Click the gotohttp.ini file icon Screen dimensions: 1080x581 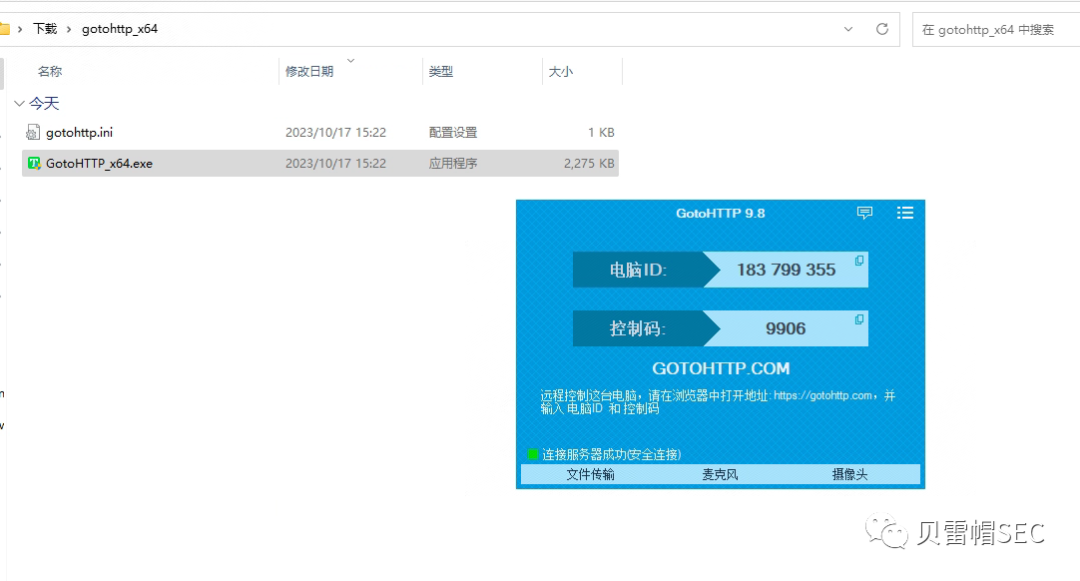tap(33, 132)
